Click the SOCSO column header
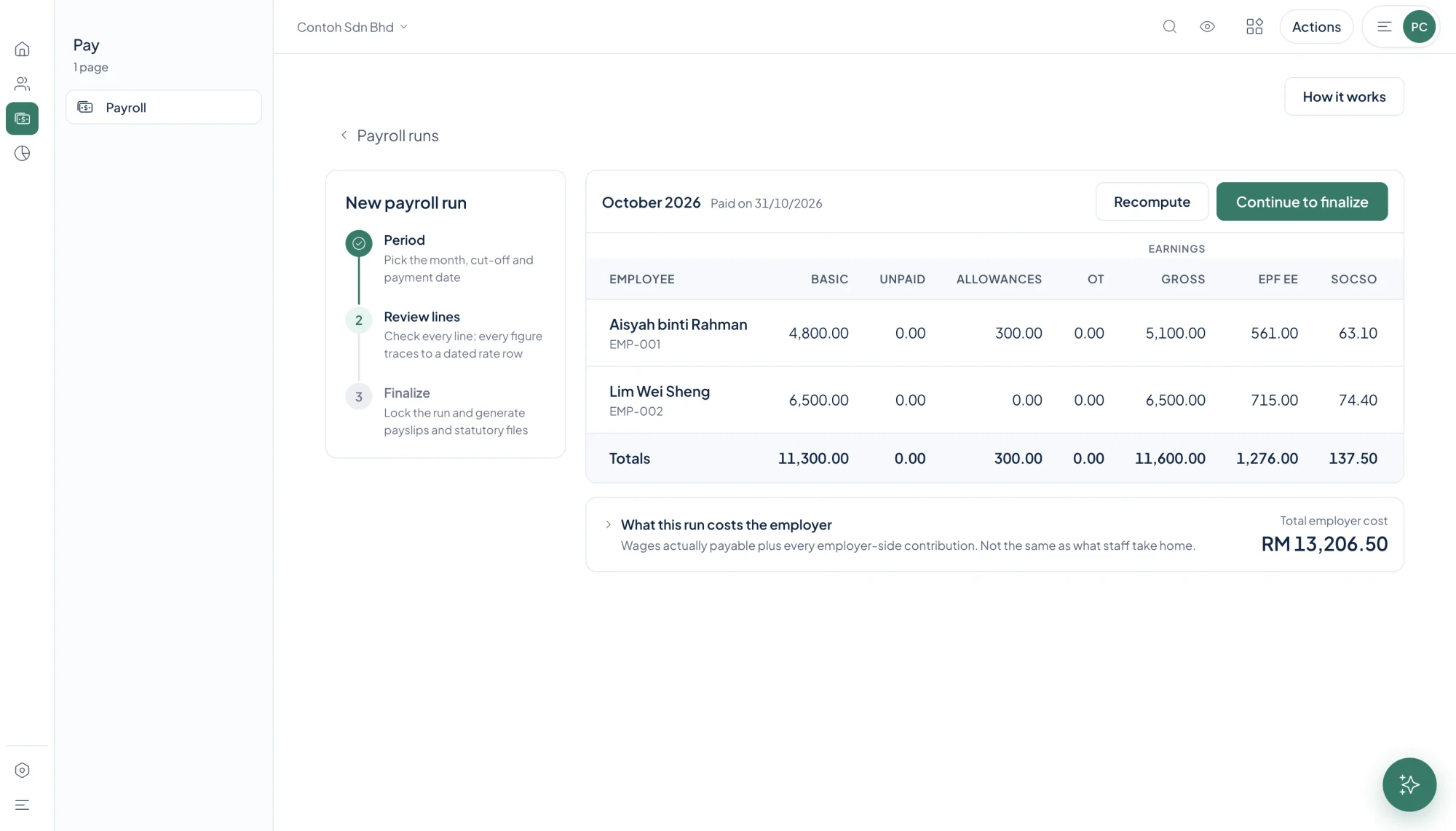 coord(1353,279)
